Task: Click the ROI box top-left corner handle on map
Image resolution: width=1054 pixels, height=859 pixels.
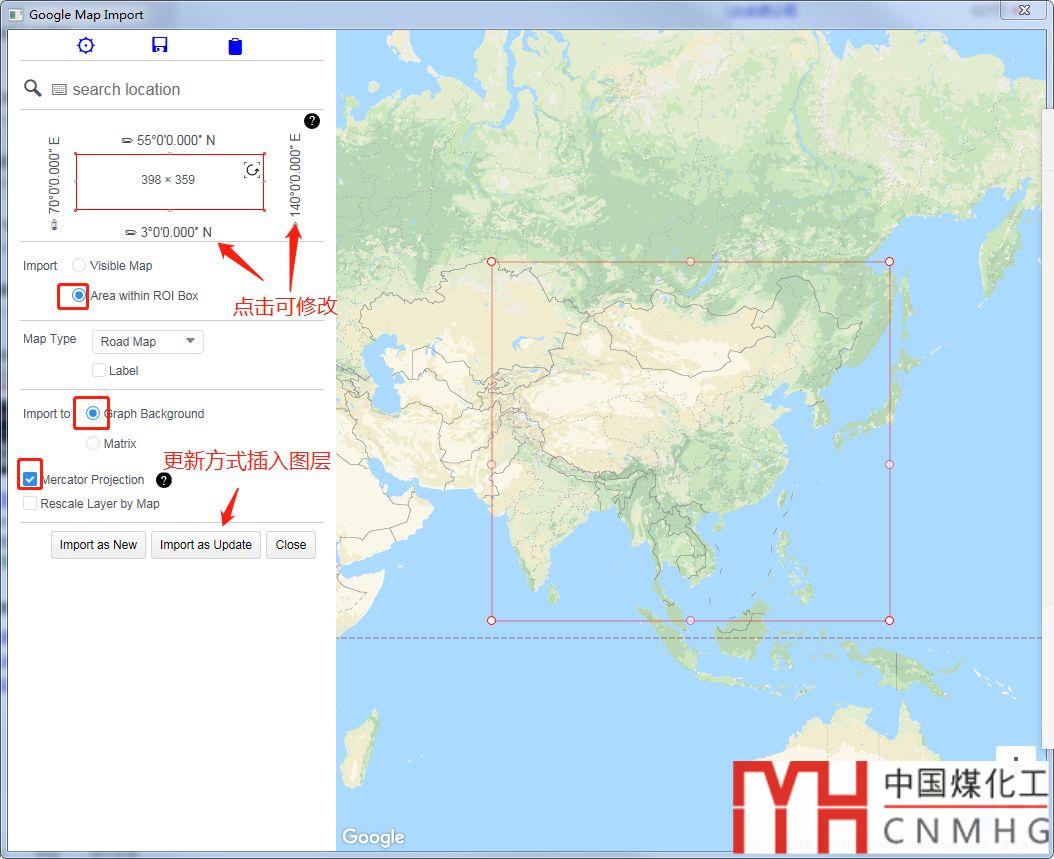Action: pos(491,262)
